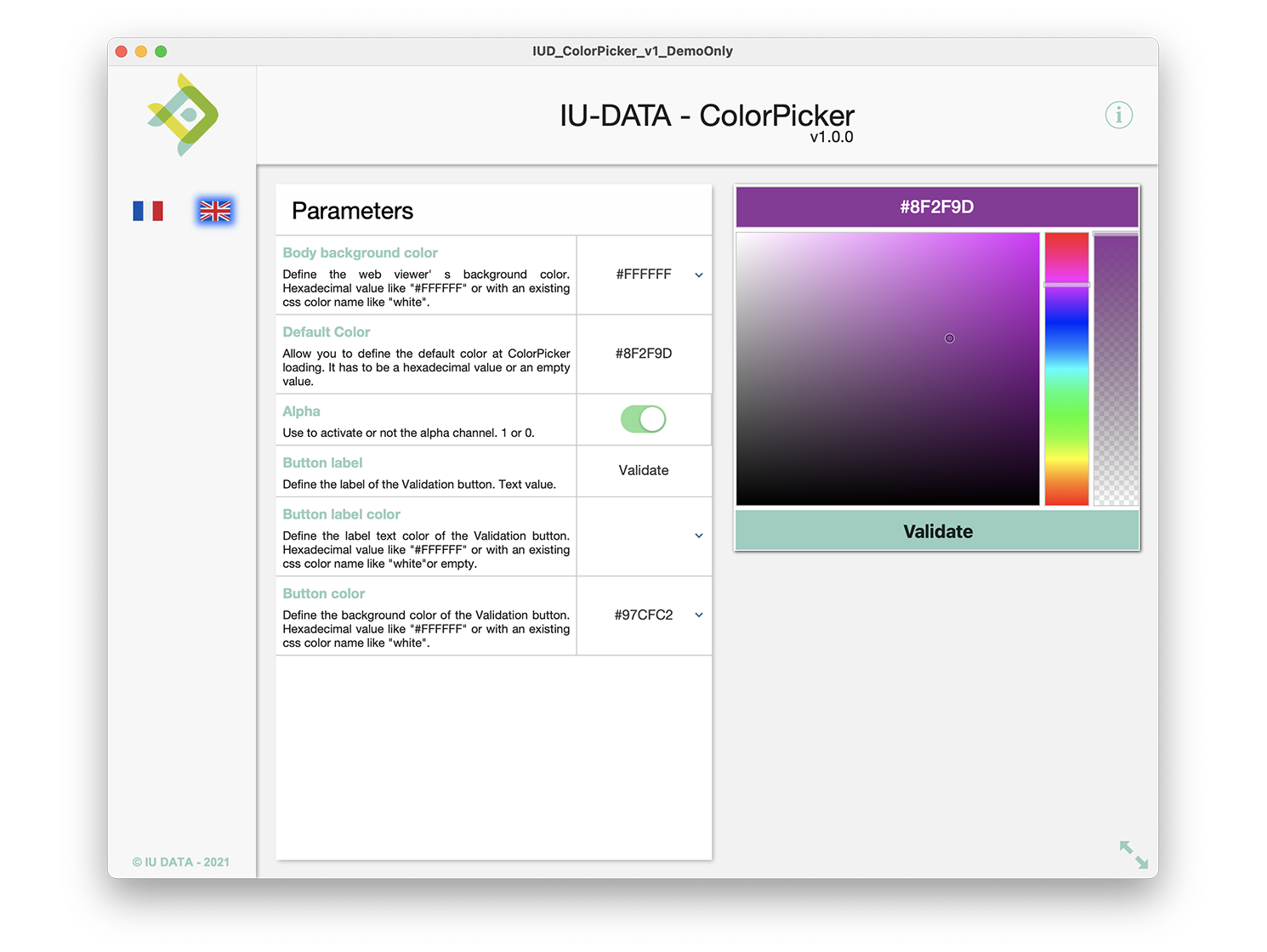Click the Validate button under color picker
This screenshot has height=952, width=1267.
(937, 531)
